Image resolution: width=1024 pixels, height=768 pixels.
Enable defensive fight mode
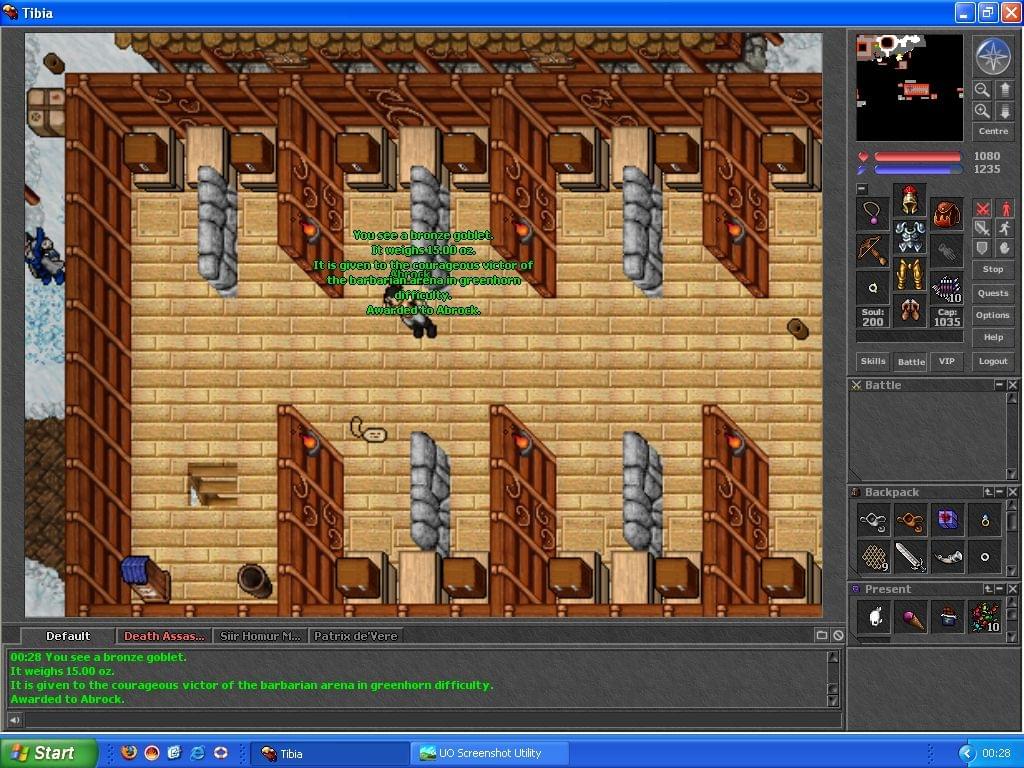click(982, 248)
